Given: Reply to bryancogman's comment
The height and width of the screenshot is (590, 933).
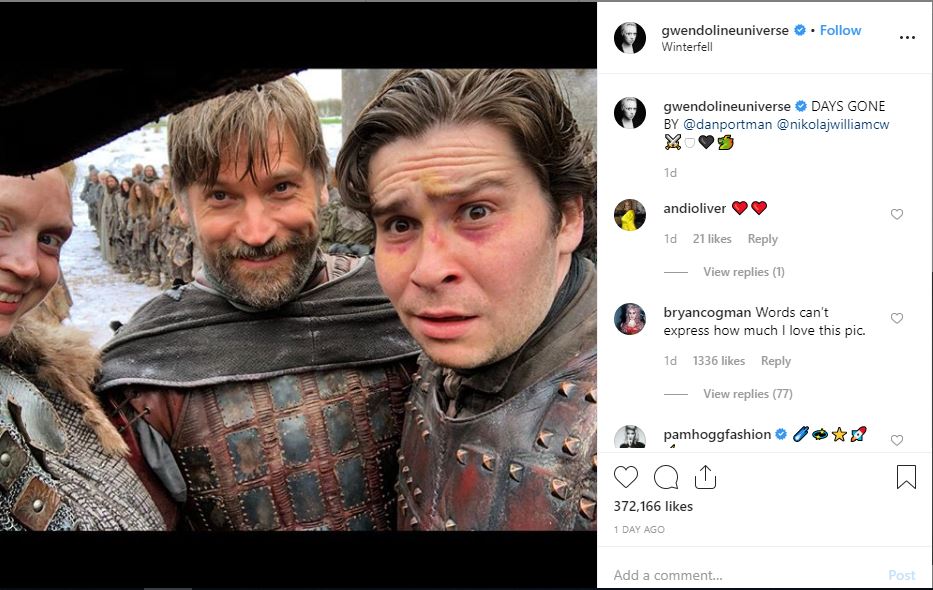Looking at the screenshot, I should click(x=775, y=361).
